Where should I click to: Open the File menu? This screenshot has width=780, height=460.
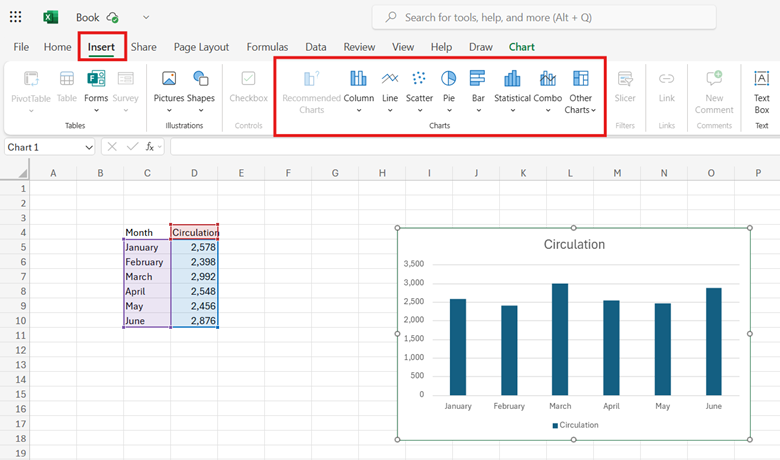(x=21, y=47)
